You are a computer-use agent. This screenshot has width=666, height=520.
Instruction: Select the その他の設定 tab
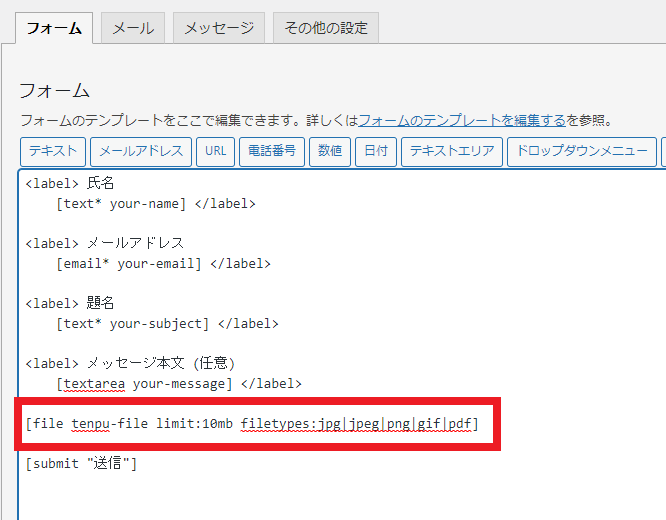(325, 28)
